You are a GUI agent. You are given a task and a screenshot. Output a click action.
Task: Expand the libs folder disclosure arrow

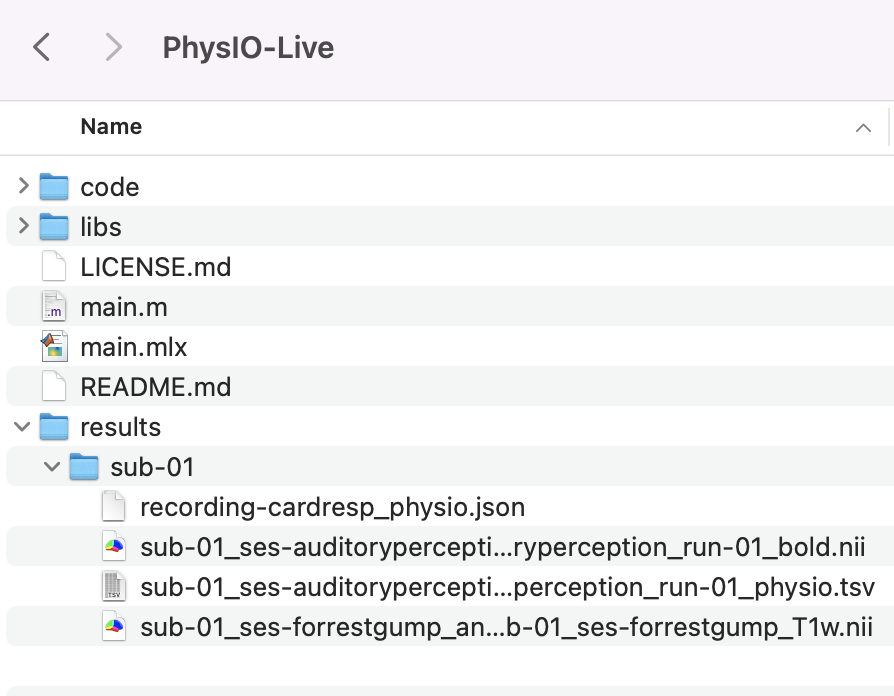[23, 227]
